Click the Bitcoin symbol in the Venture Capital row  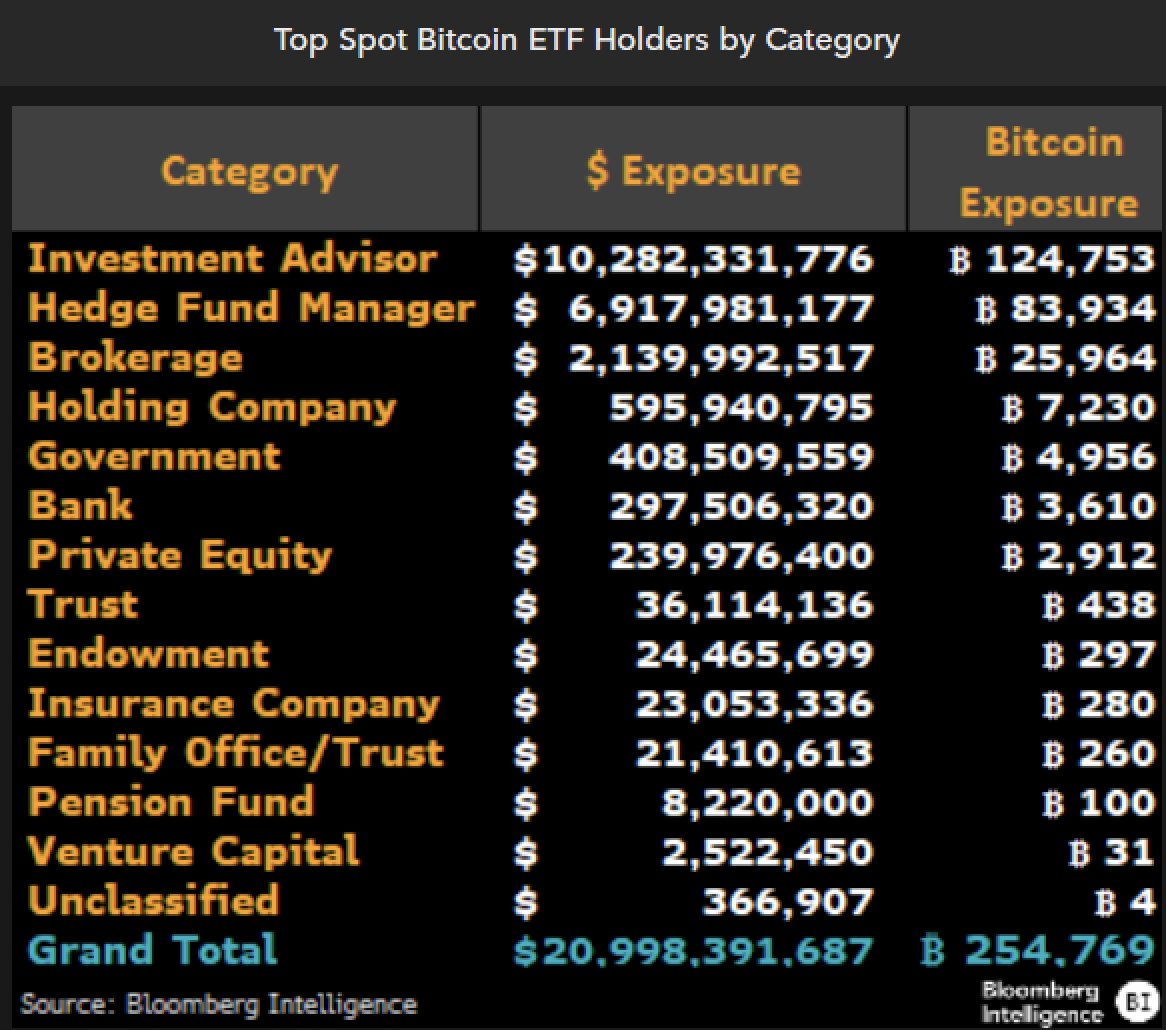pos(1078,852)
